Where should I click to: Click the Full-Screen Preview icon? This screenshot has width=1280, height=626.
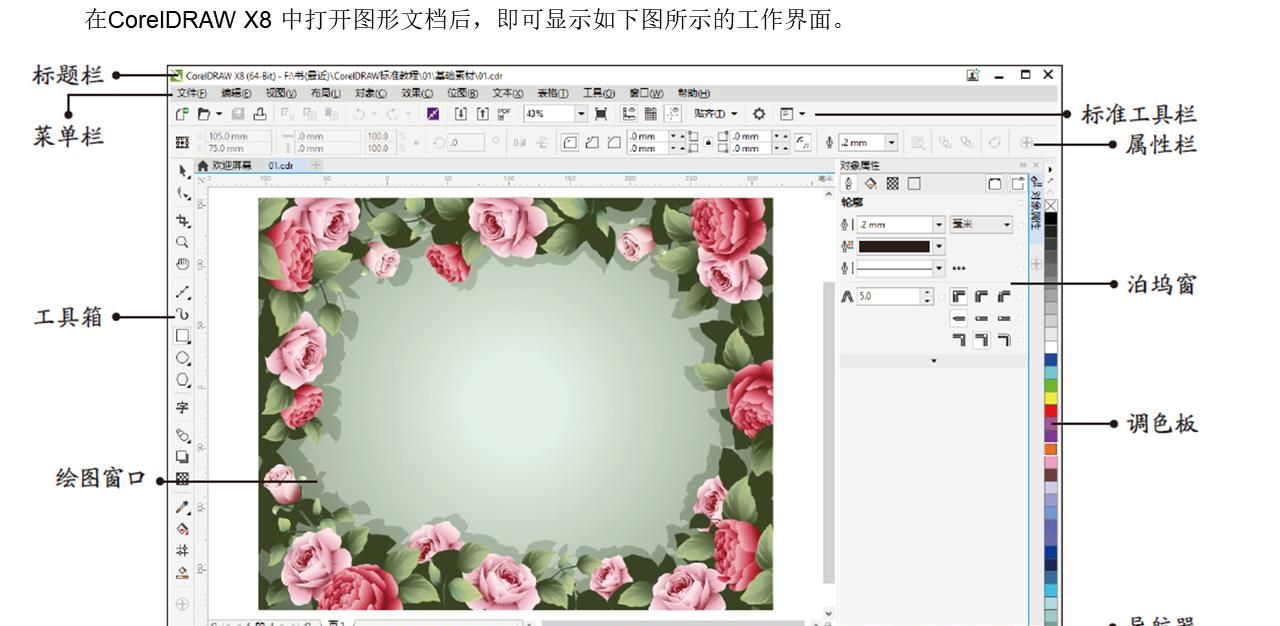600,114
